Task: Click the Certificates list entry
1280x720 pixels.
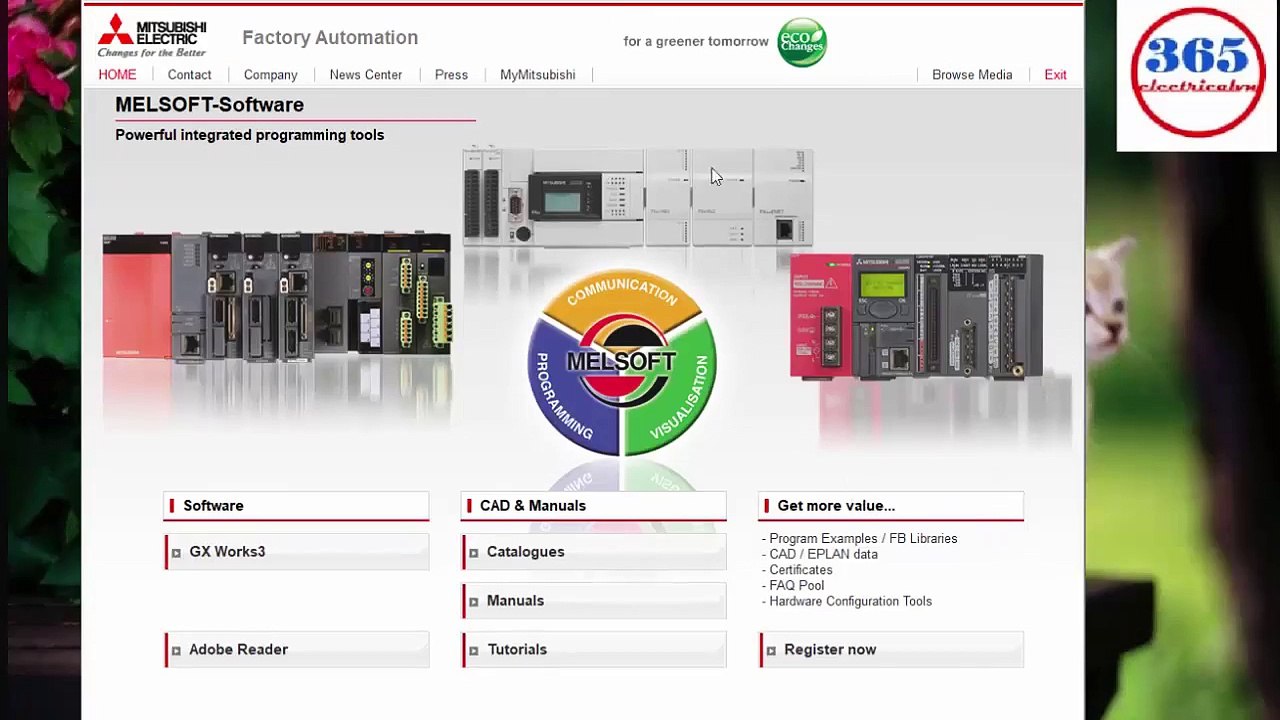Action: [800, 570]
